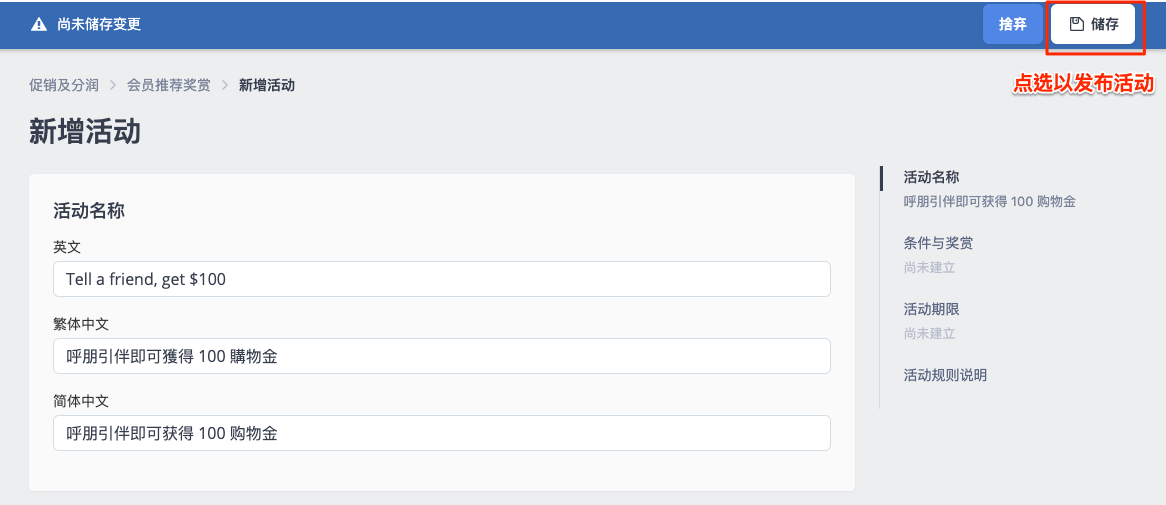Image resolution: width=1166 pixels, height=505 pixels.
Task: Click the chevron after 会员推荐奖赏
Action: click(x=225, y=85)
